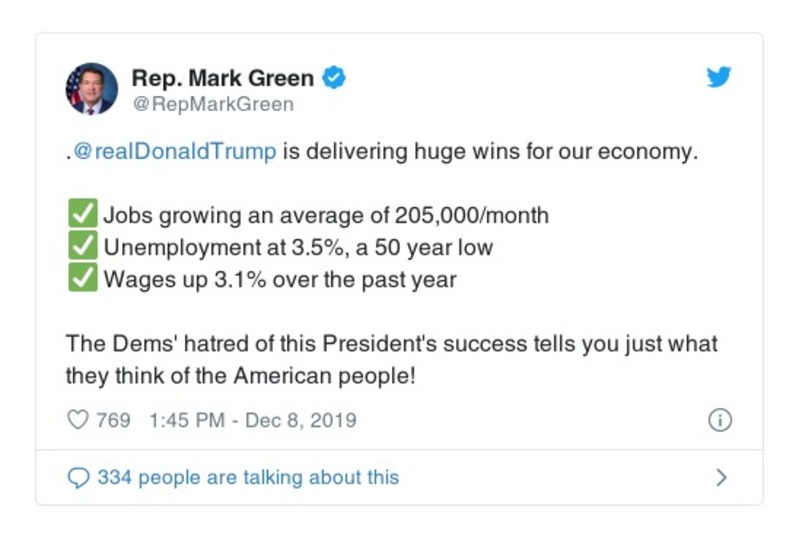This screenshot has height=538, width=799.
Task: Click the Rep. Mark Green display name
Action: 222,78
